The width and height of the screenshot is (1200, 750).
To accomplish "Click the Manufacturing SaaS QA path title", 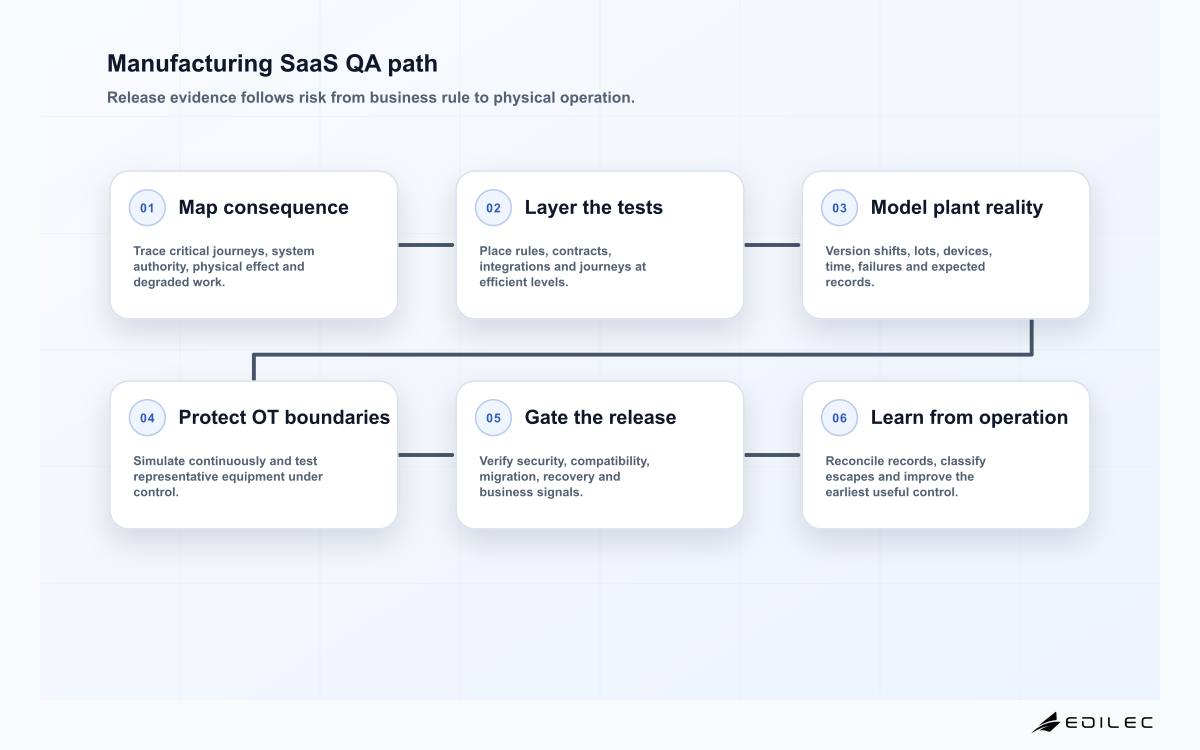I will pyautogui.click(x=272, y=64).
